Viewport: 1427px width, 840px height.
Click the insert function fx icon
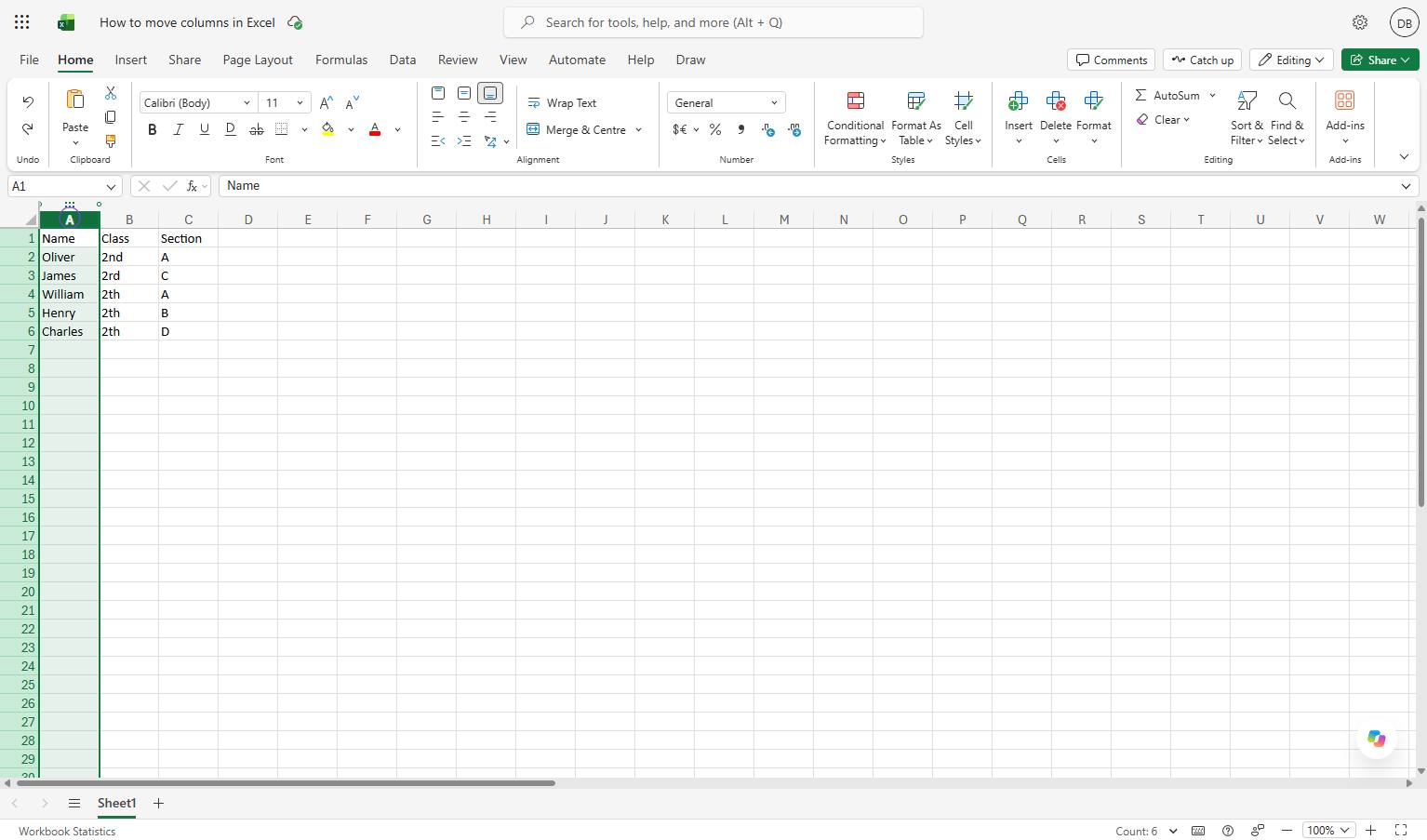pos(192,186)
